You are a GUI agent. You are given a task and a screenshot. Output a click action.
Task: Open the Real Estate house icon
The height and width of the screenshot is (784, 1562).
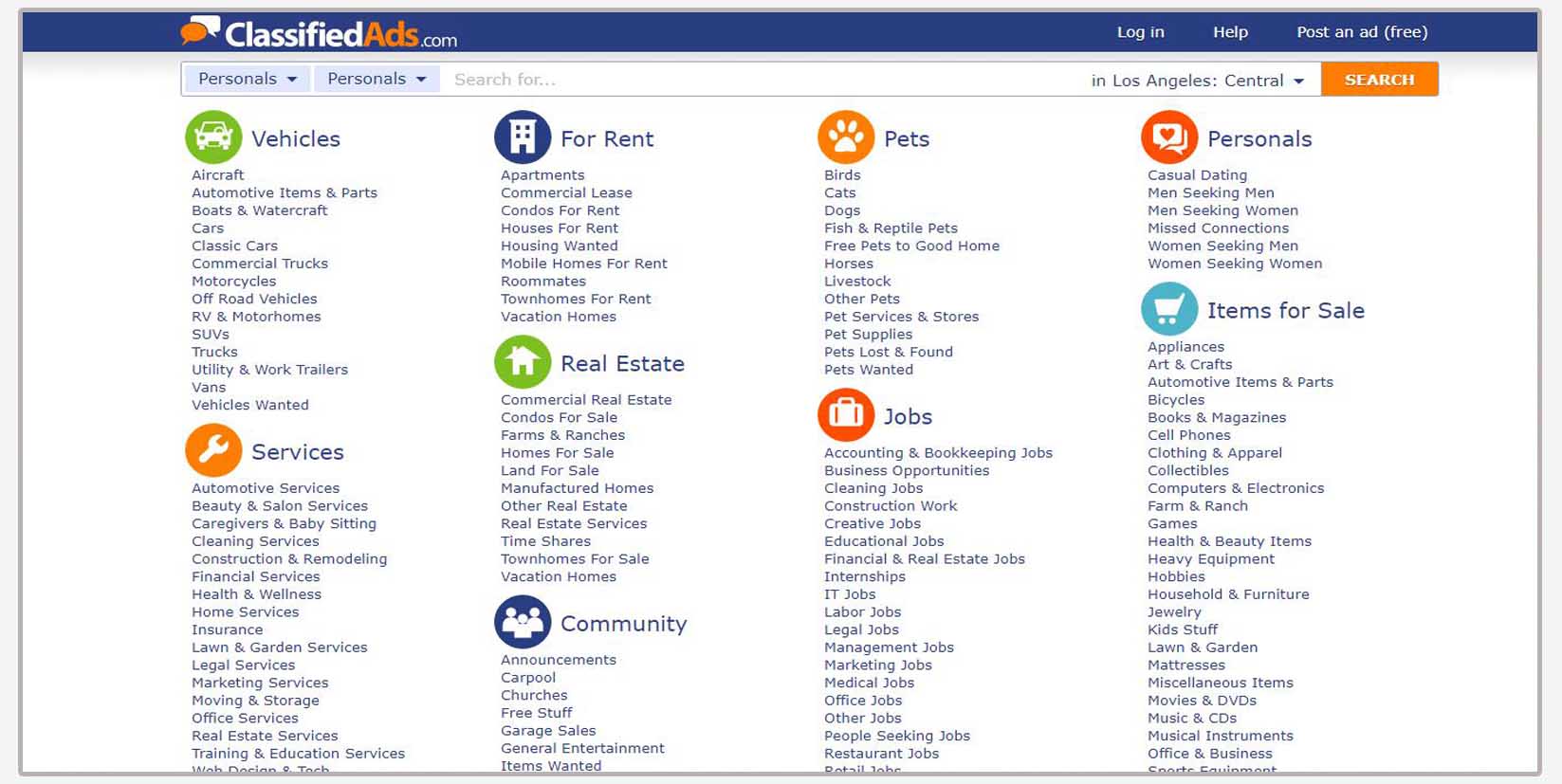point(523,362)
